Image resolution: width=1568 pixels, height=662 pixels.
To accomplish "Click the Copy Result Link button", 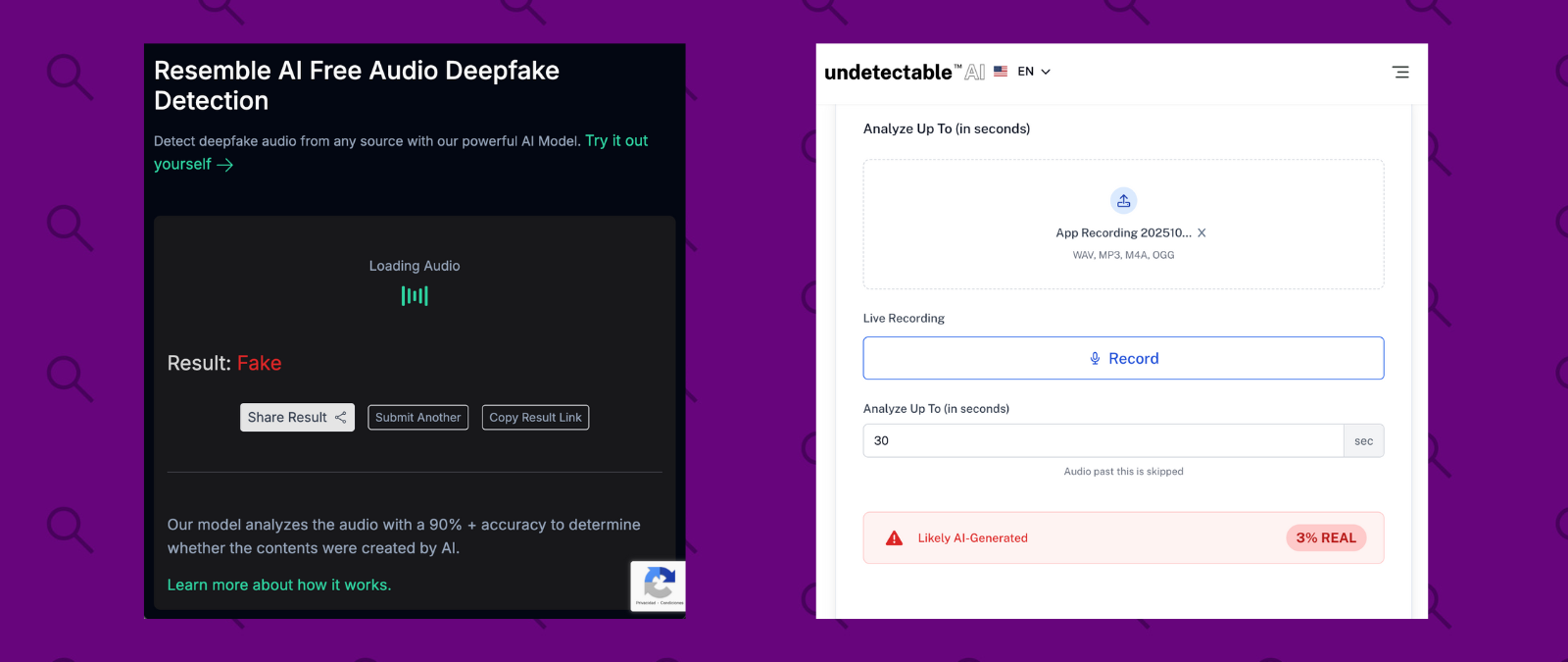I will pyautogui.click(x=535, y=417).
